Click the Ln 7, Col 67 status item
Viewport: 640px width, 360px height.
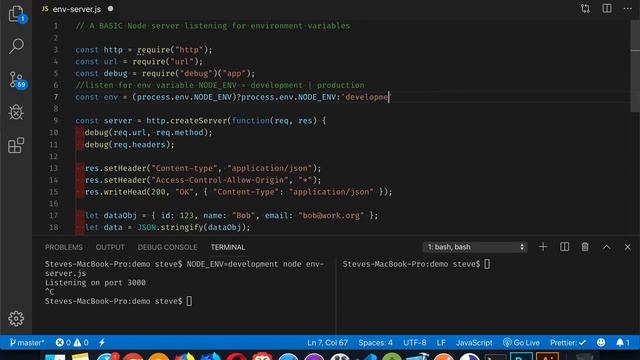[327, 342]
